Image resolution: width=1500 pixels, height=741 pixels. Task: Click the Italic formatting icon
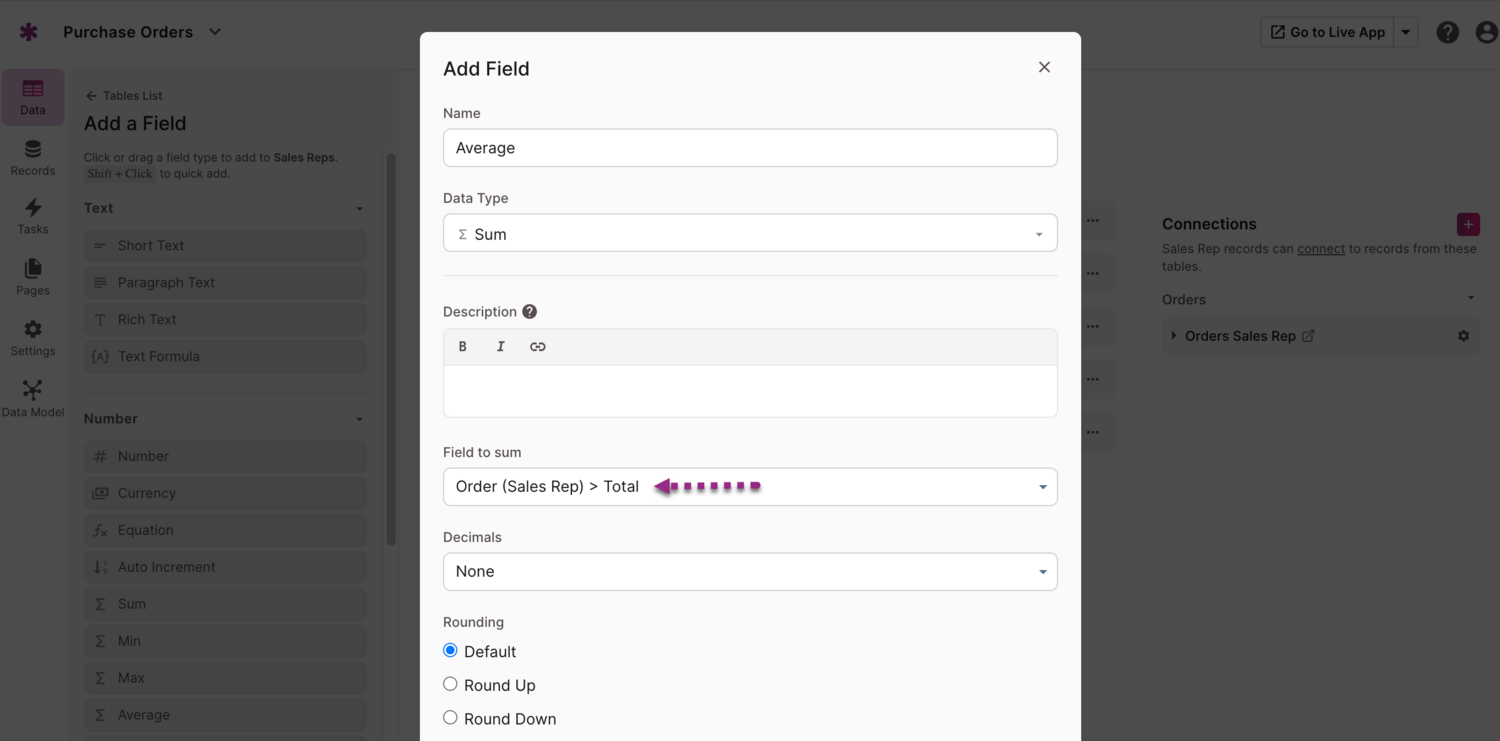(x=500, y=347)
